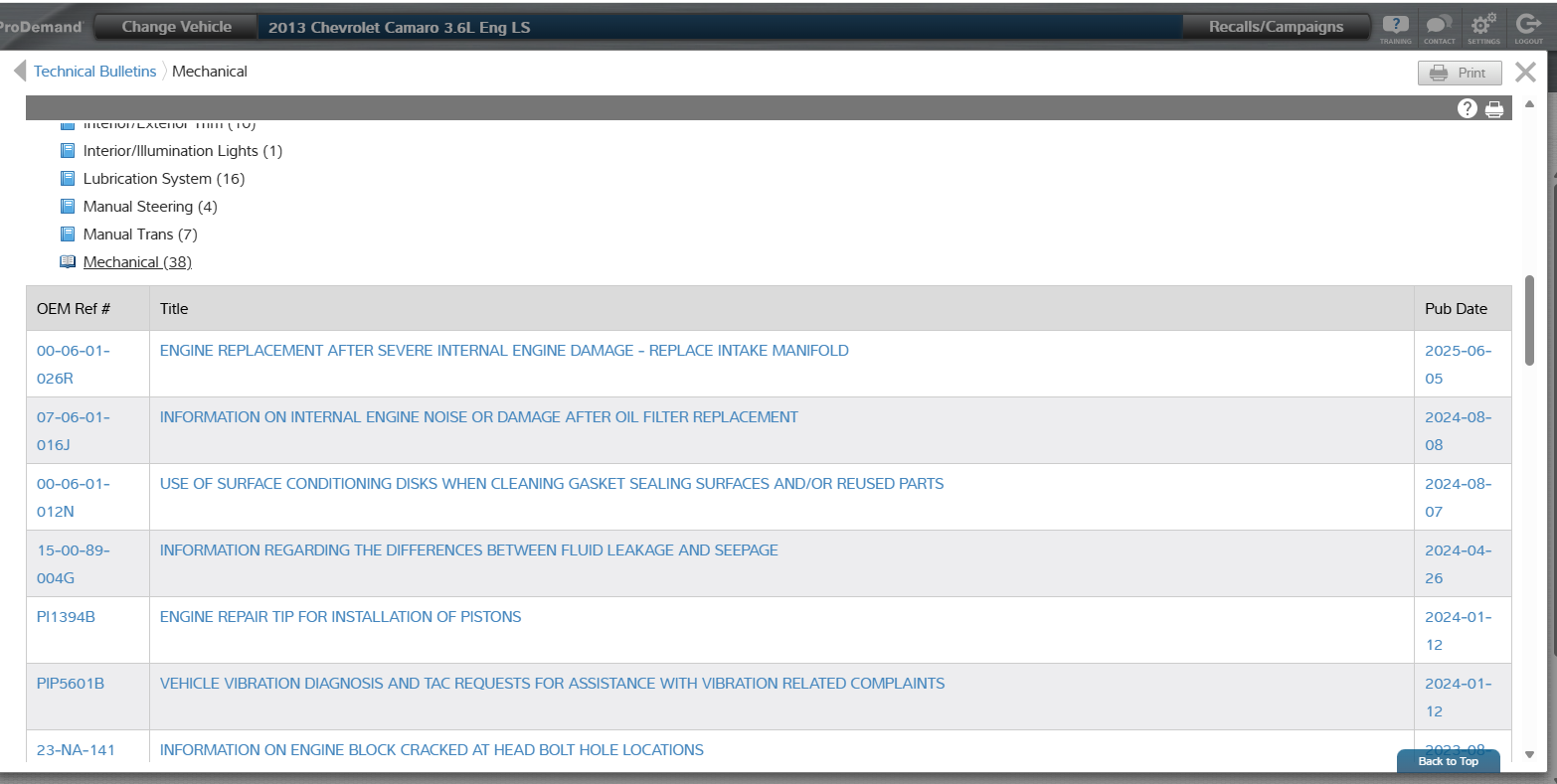Click the scrollbar down arrow
The width and height of the screenshot is (1557, 784).
pos(1529,754)
